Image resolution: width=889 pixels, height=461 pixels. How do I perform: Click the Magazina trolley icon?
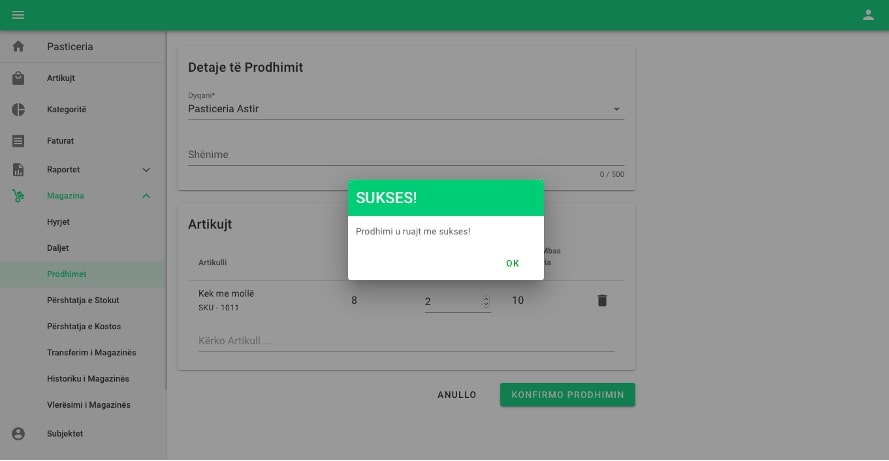18,196
